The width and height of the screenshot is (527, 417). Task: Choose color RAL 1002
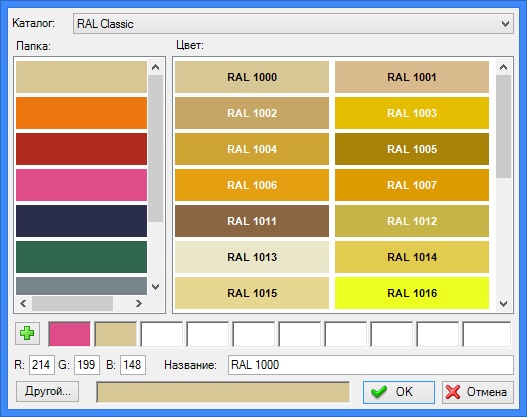click(x=252, y=113)
